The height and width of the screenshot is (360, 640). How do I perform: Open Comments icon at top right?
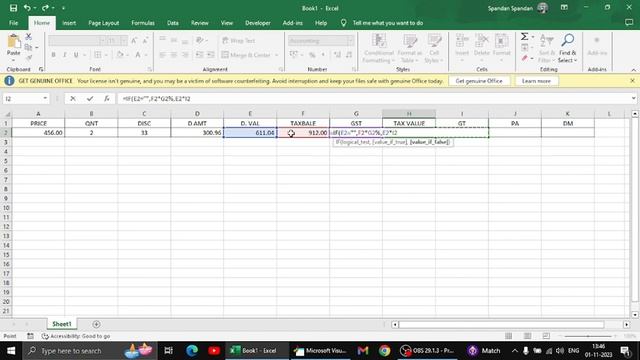pyautogui.click(x=629, y=23)
